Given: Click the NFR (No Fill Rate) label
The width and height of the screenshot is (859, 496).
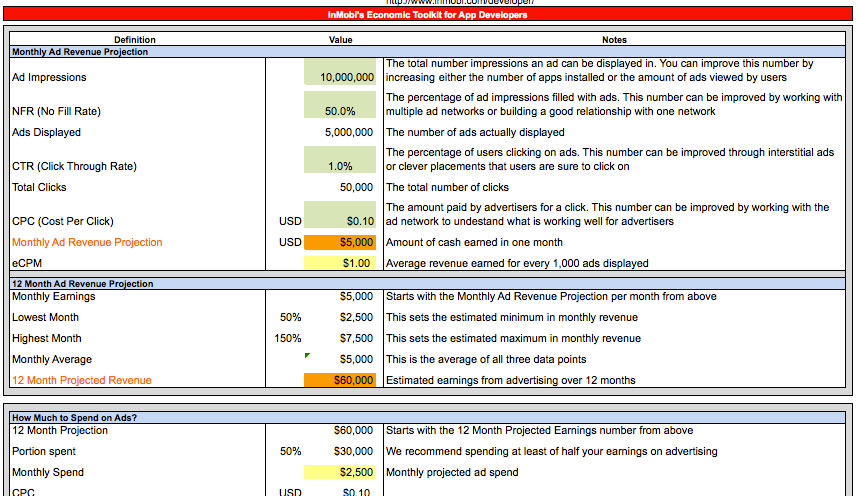Looking at the screenshot, I should [x=56, y=111].
